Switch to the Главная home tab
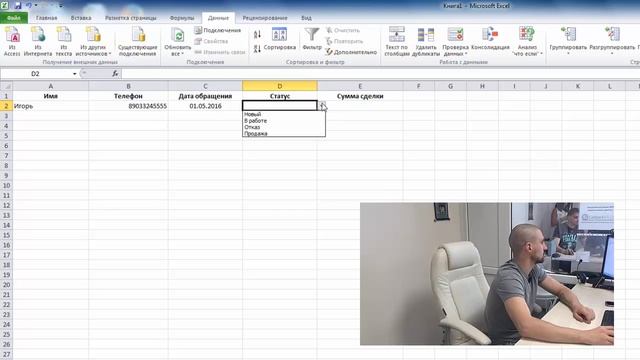Screen dimensions: 640x360 click(x=47, y=18)
